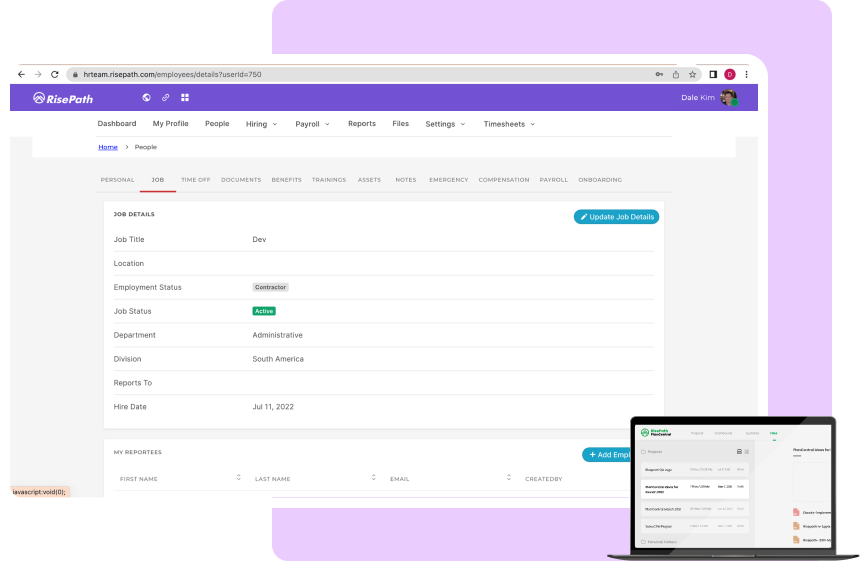Viewport: 860px width, 561px height.
Task: Switch to the Time Off tab
Action: (195, 180)
